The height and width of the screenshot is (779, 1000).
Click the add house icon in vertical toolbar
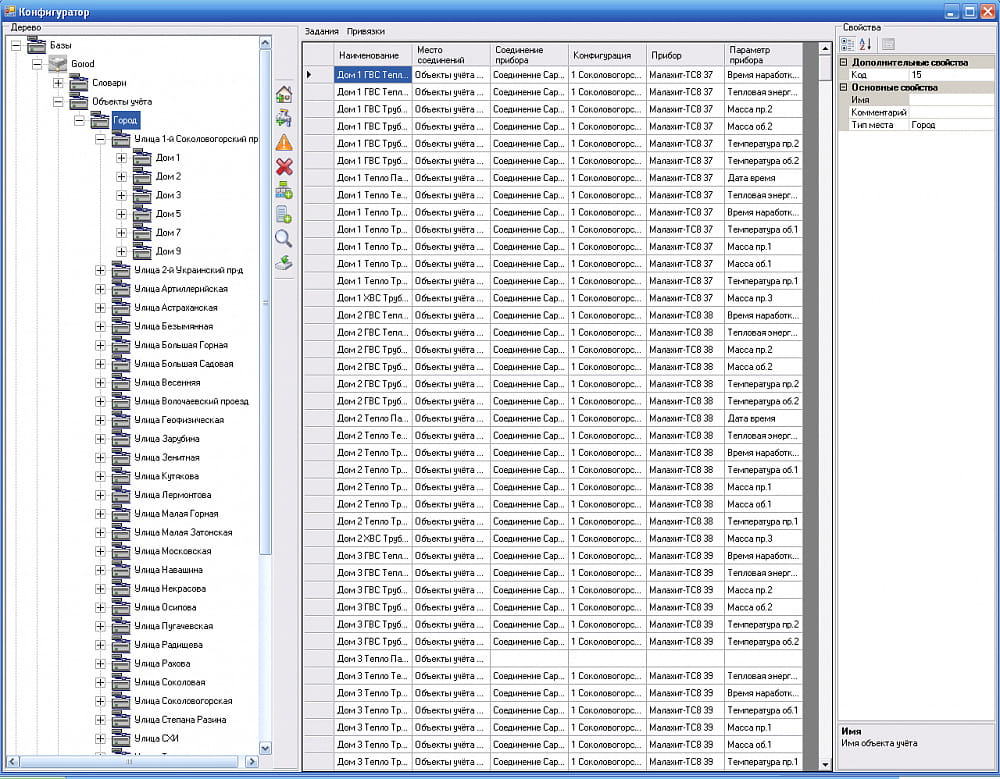pyautogui.click(x=284, y=94)
